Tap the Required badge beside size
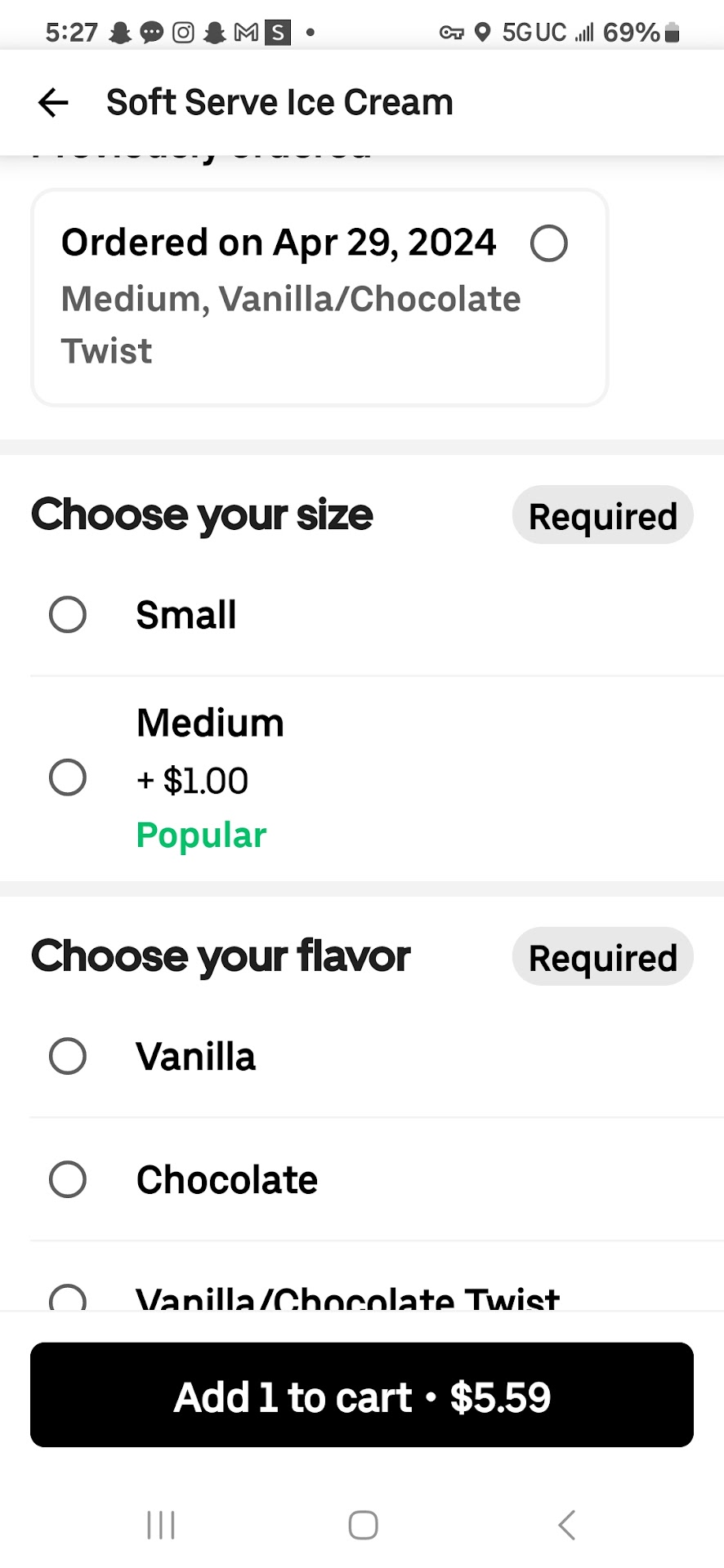Screen dimensions: 724x1568 pyautogui.click(x=602, y=516)
